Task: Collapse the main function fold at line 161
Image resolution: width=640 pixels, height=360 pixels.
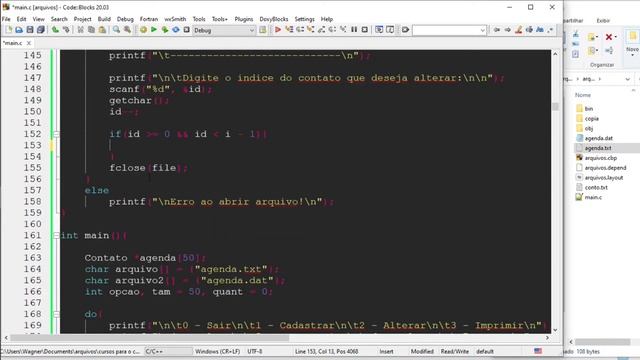Action: click(x=56, y=235)
